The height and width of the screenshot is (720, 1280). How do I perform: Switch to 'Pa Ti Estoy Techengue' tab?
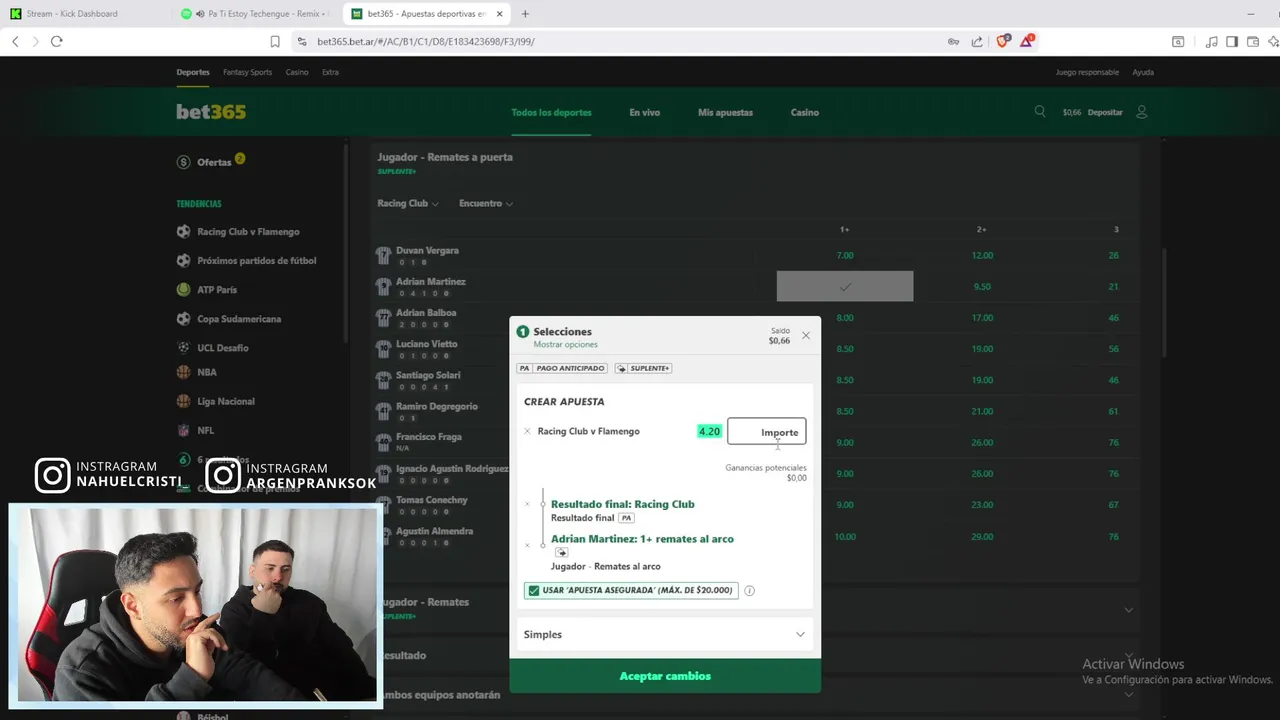click(x=256, y=14)
